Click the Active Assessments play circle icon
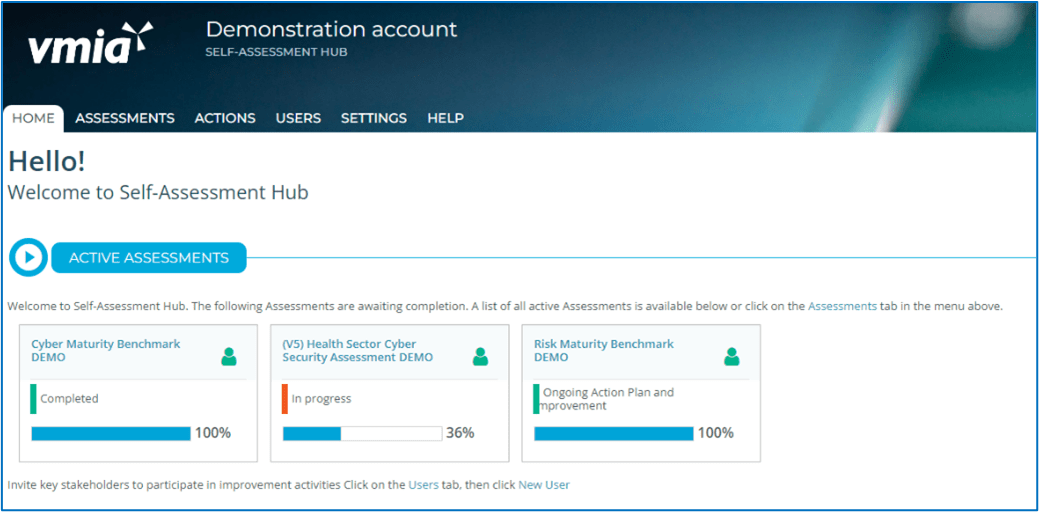The height and width of the screenshot is (512, 1039). click(28, 257)
